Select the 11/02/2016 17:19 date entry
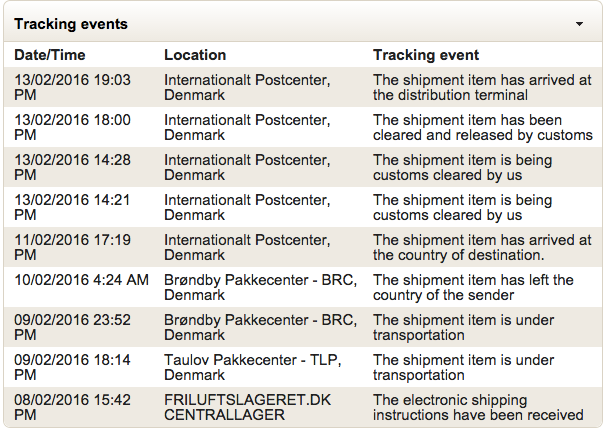 tap(72, 247)
